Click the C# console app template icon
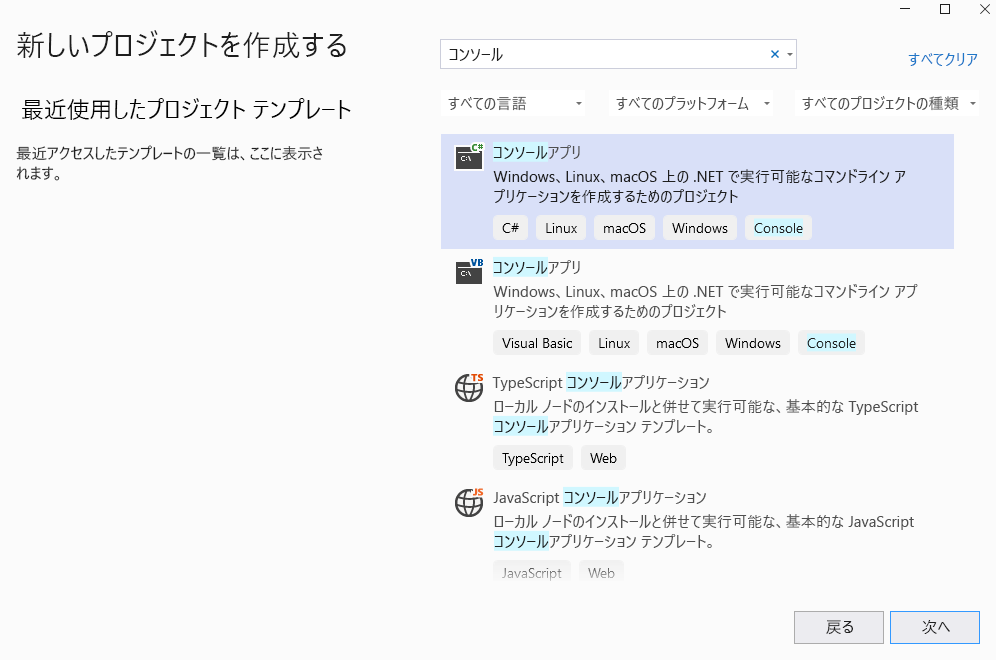Viewport: 996px width, 660px height. click(469, 156)
